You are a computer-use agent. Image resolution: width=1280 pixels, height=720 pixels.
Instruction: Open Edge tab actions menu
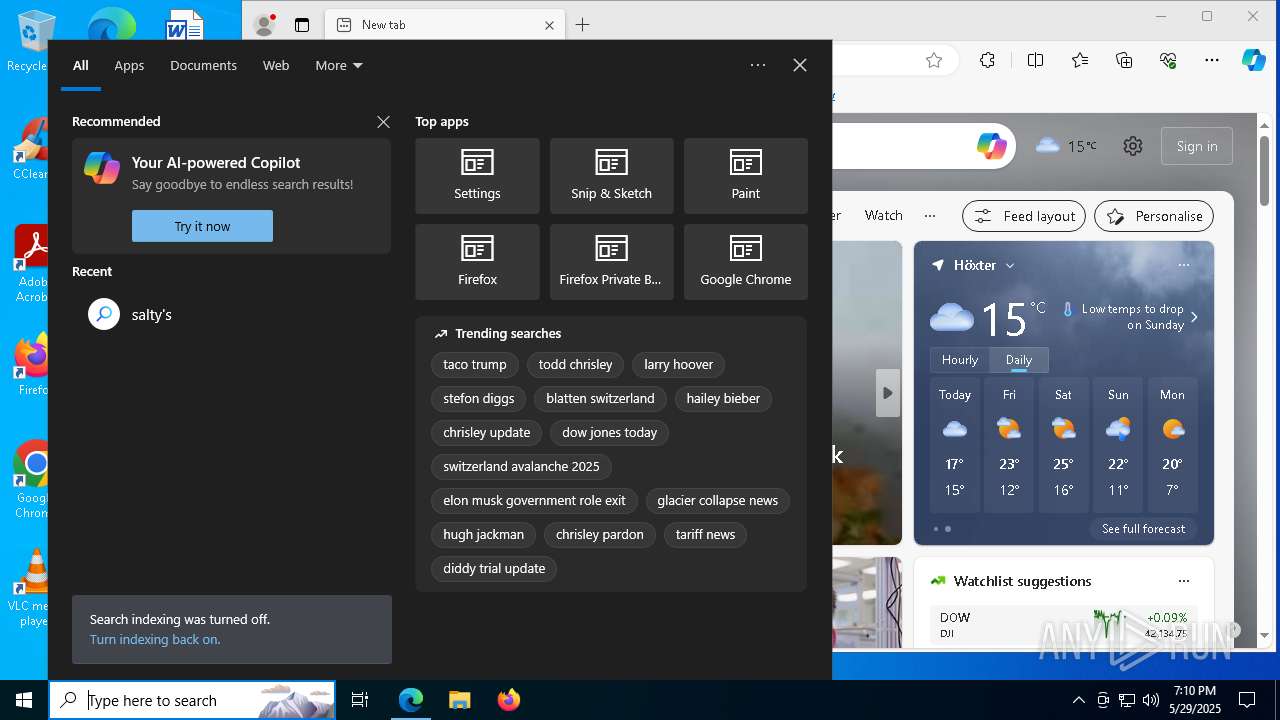point(302,25)
